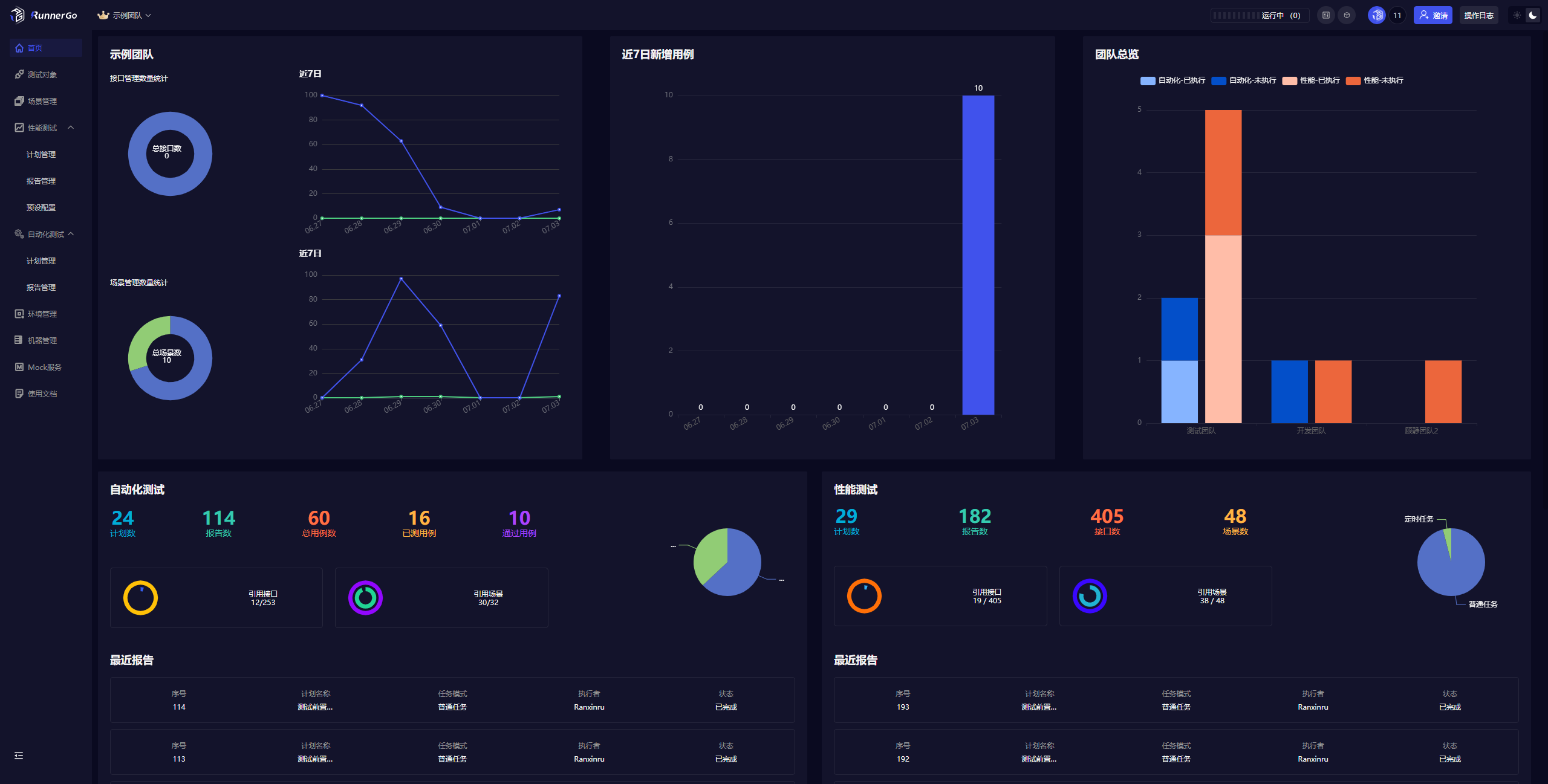
Task: Collapse the 自动化测试 sidebar group
Action: pos(71,234)
